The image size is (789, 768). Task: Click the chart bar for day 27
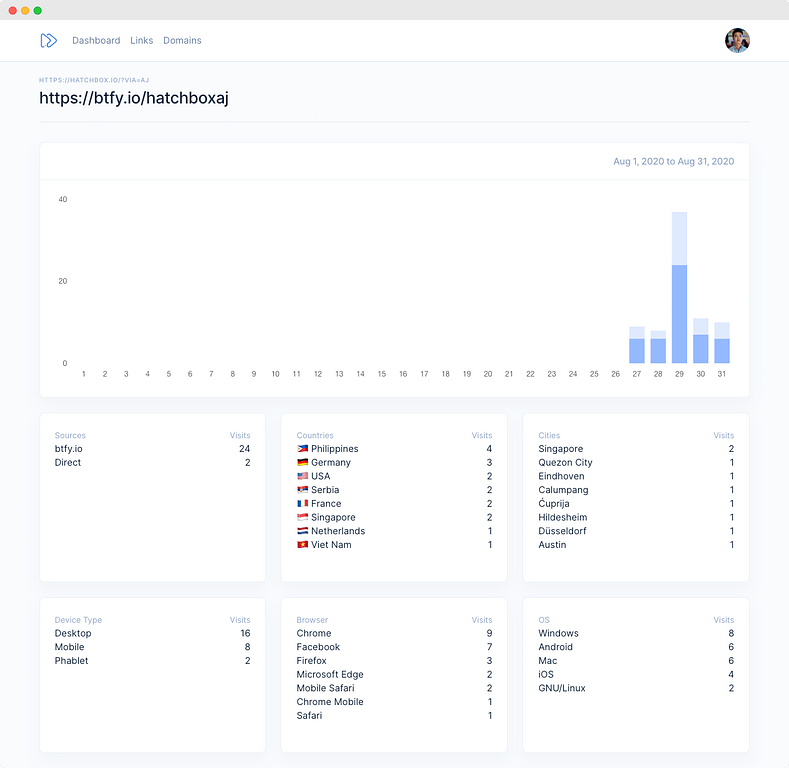(x=637, y=346)
